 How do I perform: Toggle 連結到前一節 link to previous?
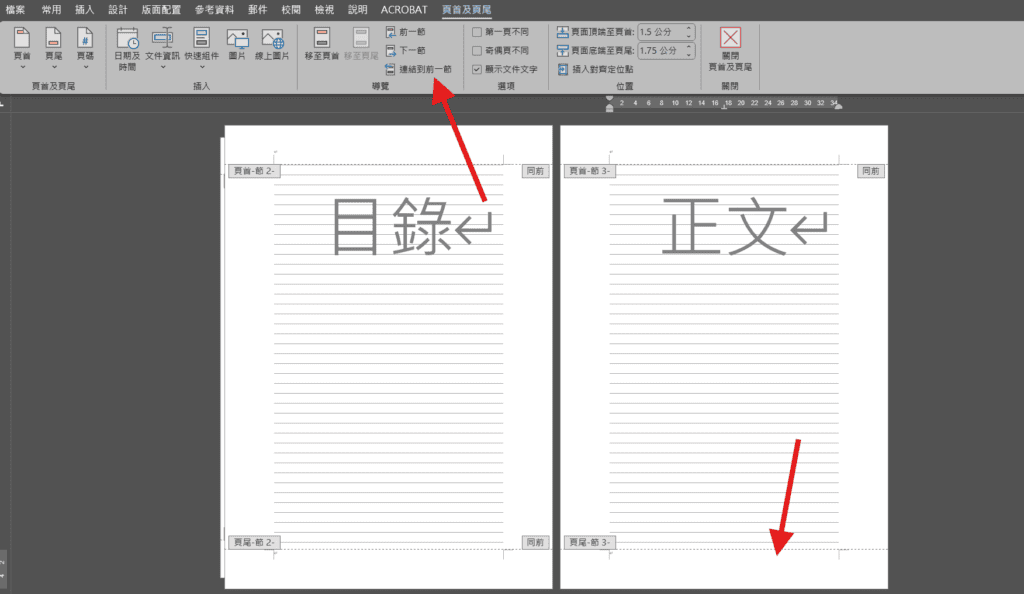(x=418, y=69)
